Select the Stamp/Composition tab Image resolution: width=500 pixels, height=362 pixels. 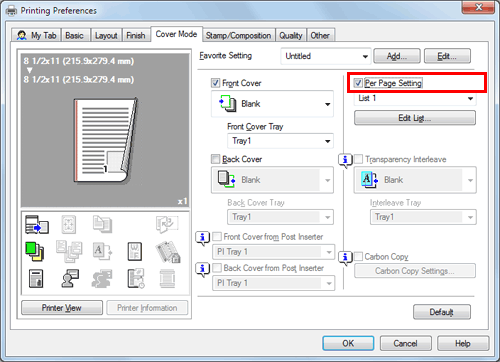pos(238,35)
